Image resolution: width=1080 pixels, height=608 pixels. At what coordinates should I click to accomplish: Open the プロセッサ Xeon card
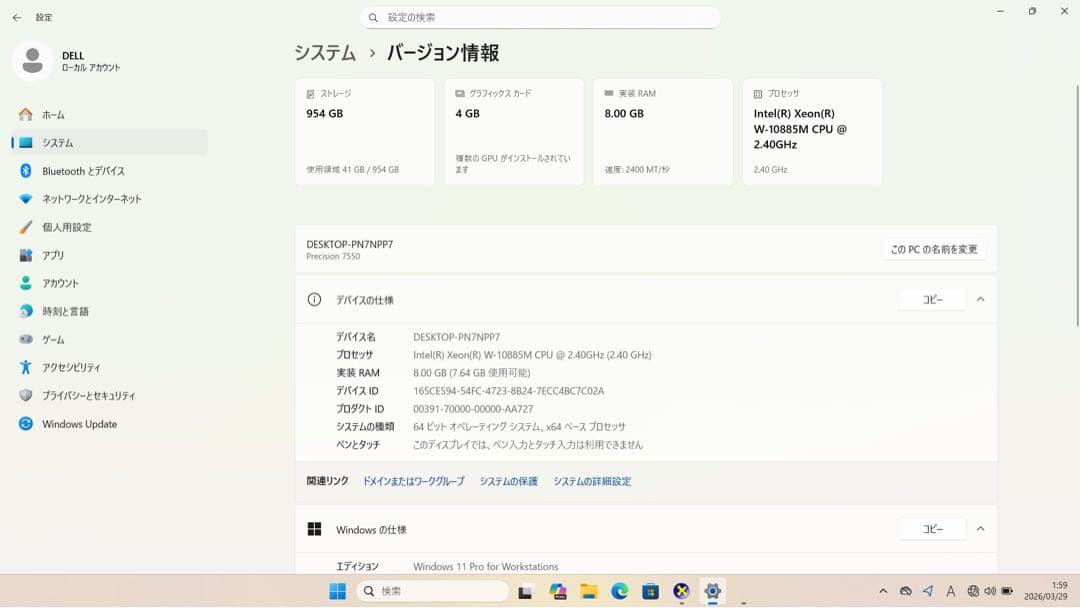812,132
